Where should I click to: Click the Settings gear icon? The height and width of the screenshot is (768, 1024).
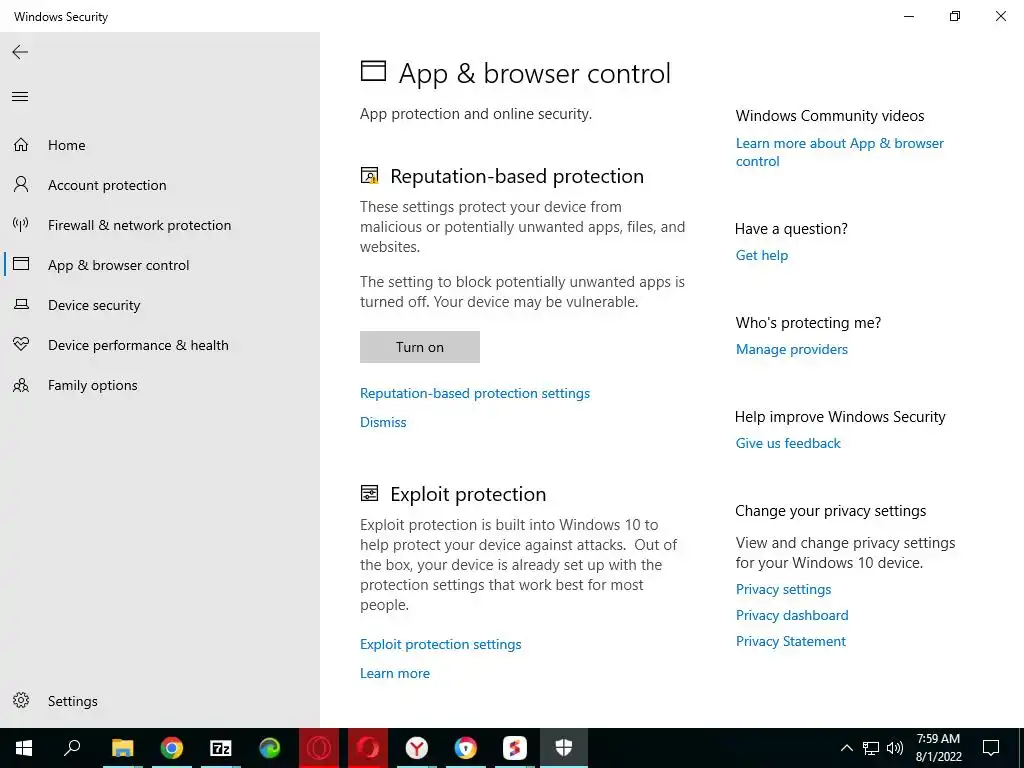point(21,700)
